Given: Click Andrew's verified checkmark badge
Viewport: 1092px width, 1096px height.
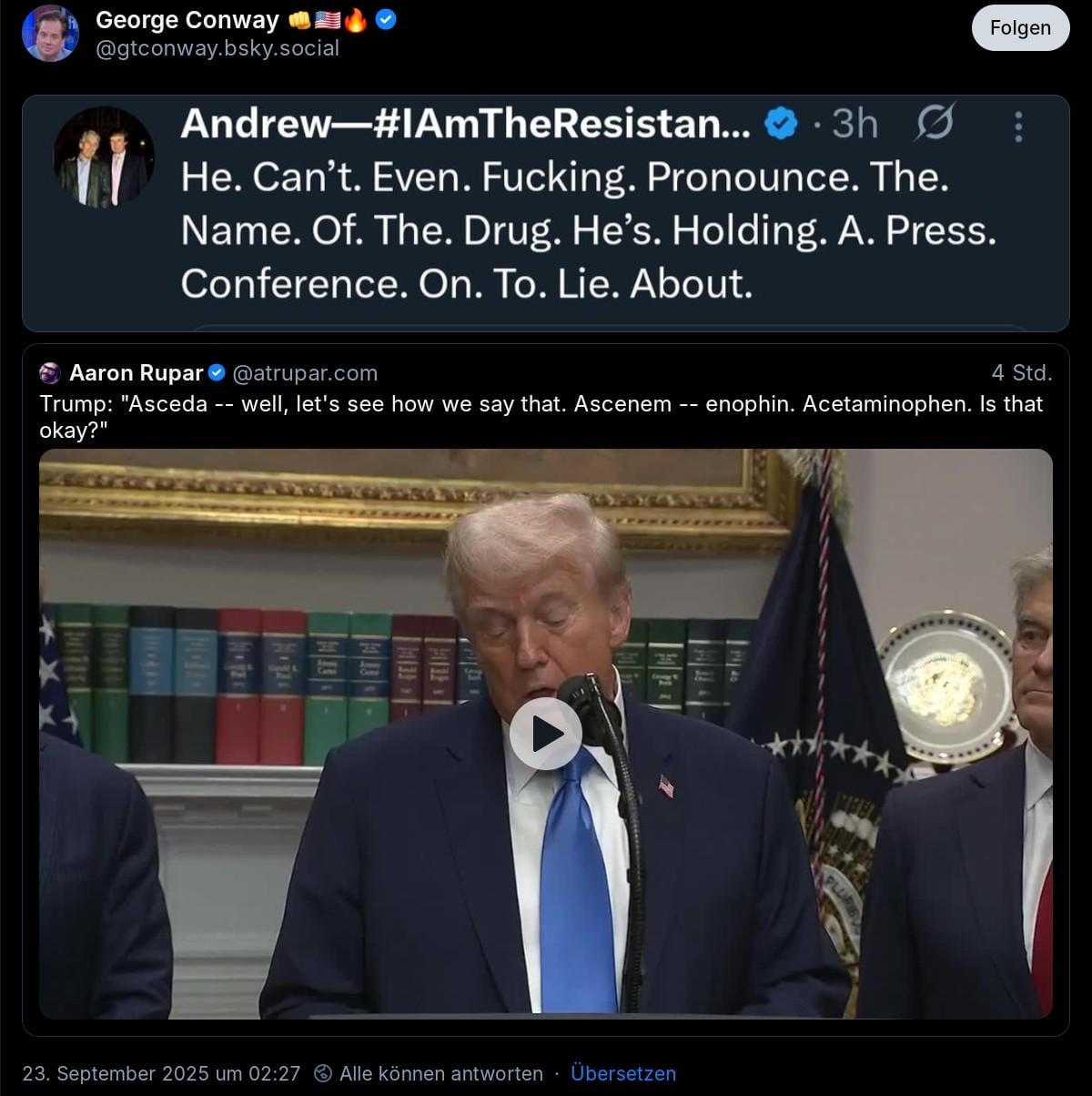Looking at the screenshot, I should coord(780,123).
